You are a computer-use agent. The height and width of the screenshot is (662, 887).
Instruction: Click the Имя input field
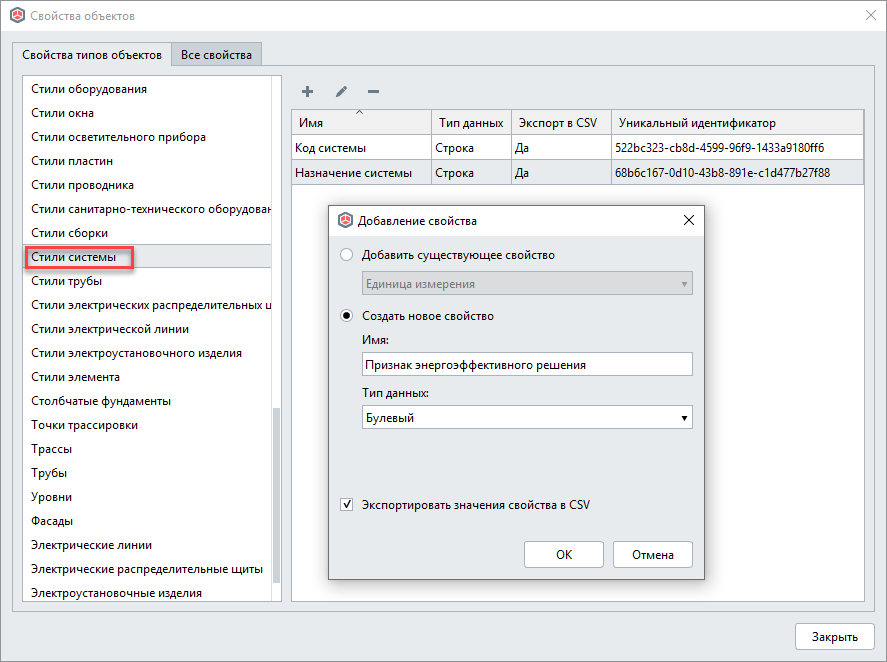point(527,364)
